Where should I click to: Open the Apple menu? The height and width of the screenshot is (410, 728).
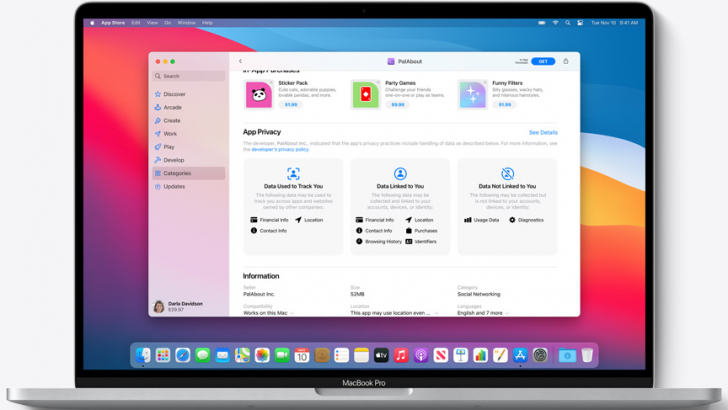pyautogui.click(x=92, y=23)
